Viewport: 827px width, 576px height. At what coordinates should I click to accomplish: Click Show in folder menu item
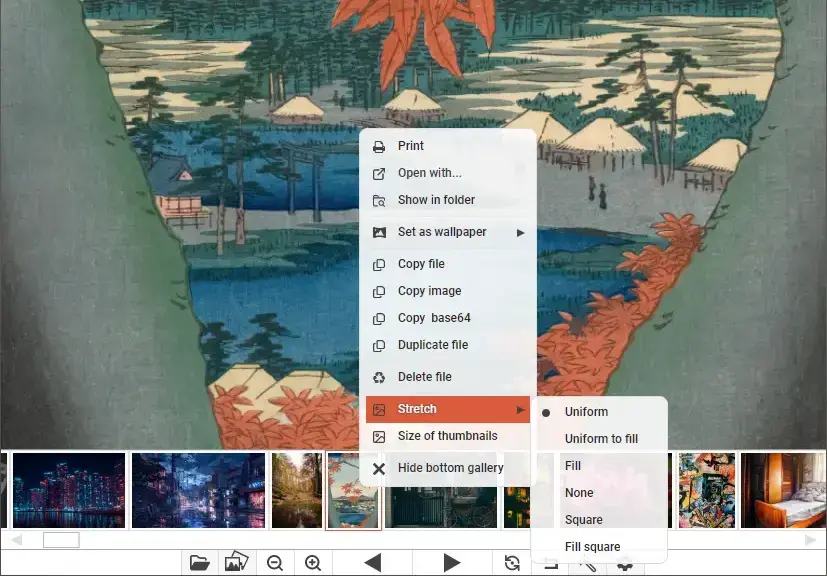[436, 200]
